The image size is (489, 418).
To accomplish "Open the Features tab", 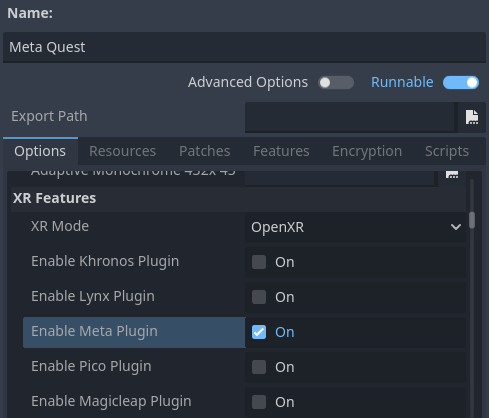I will tap(281, 151).
